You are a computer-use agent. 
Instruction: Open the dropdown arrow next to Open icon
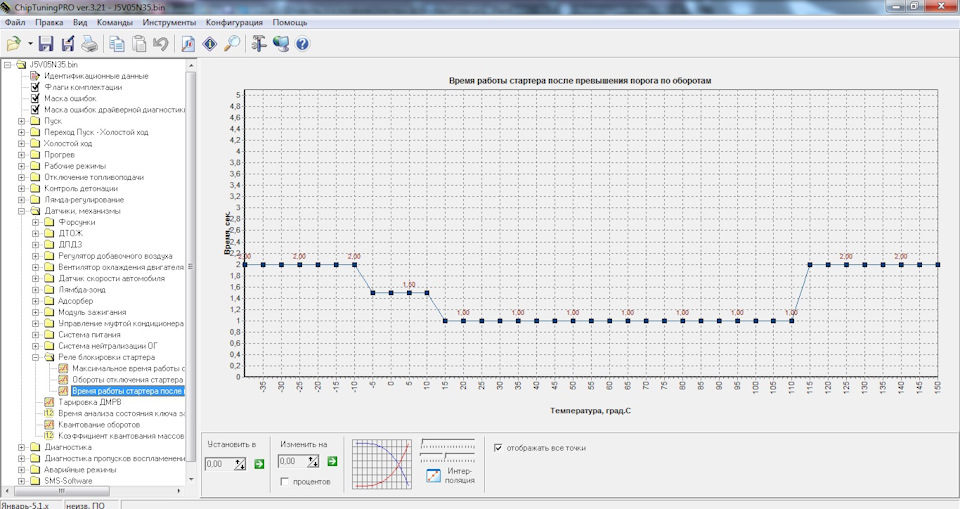point(30,44)
